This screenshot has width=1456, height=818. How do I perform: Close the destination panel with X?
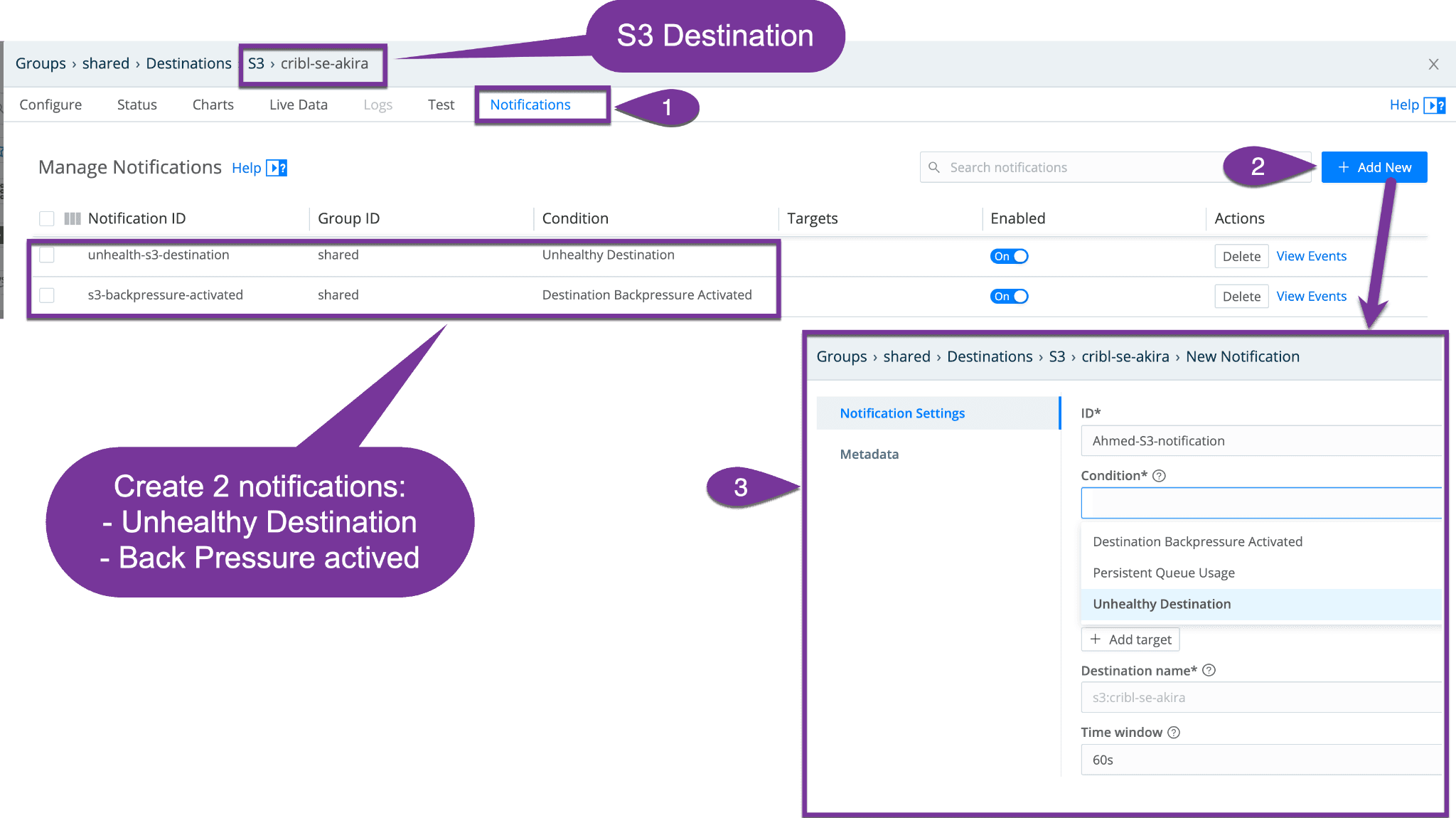[x=1433, y=64]
